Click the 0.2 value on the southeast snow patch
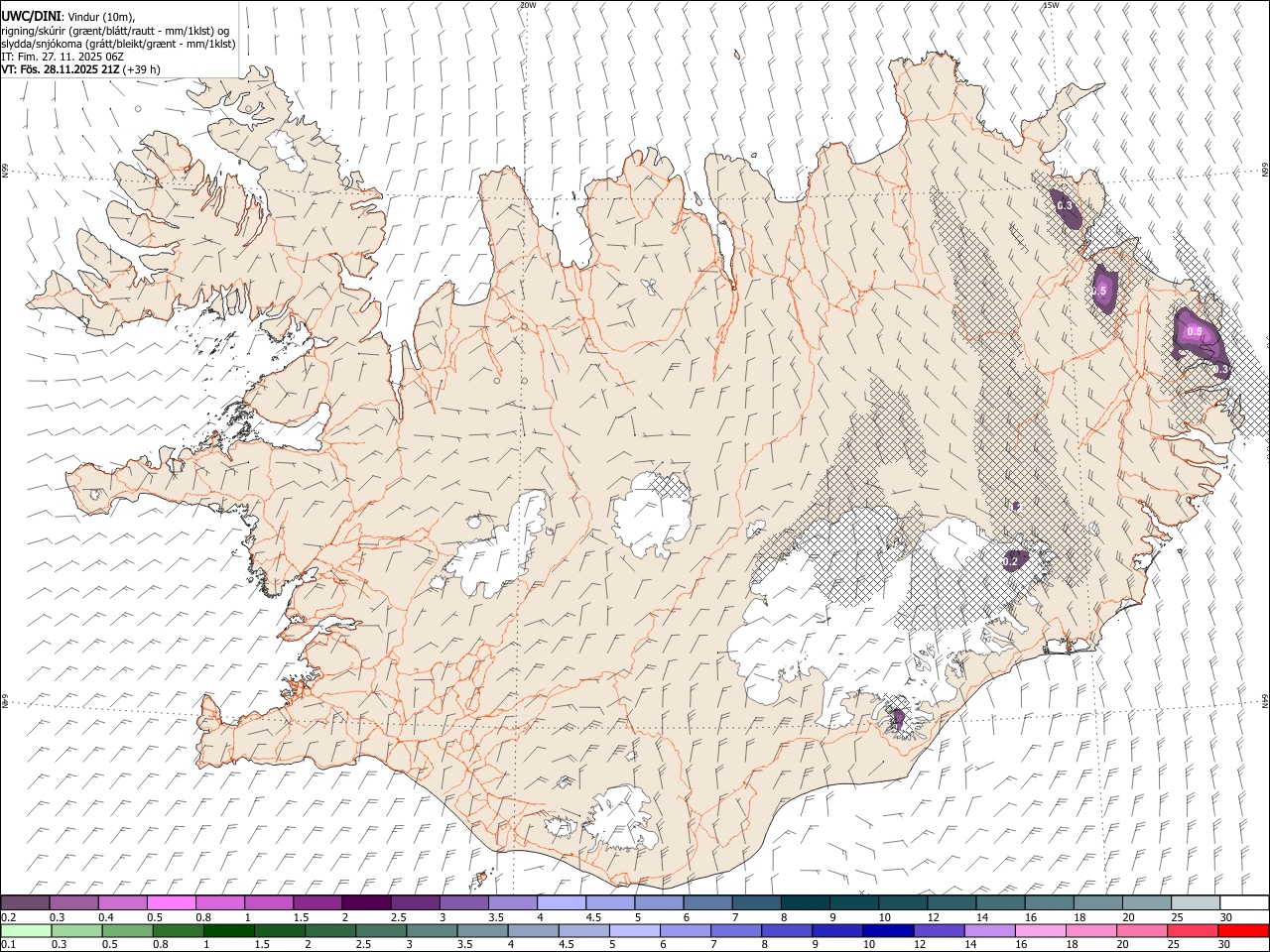 1010,562
